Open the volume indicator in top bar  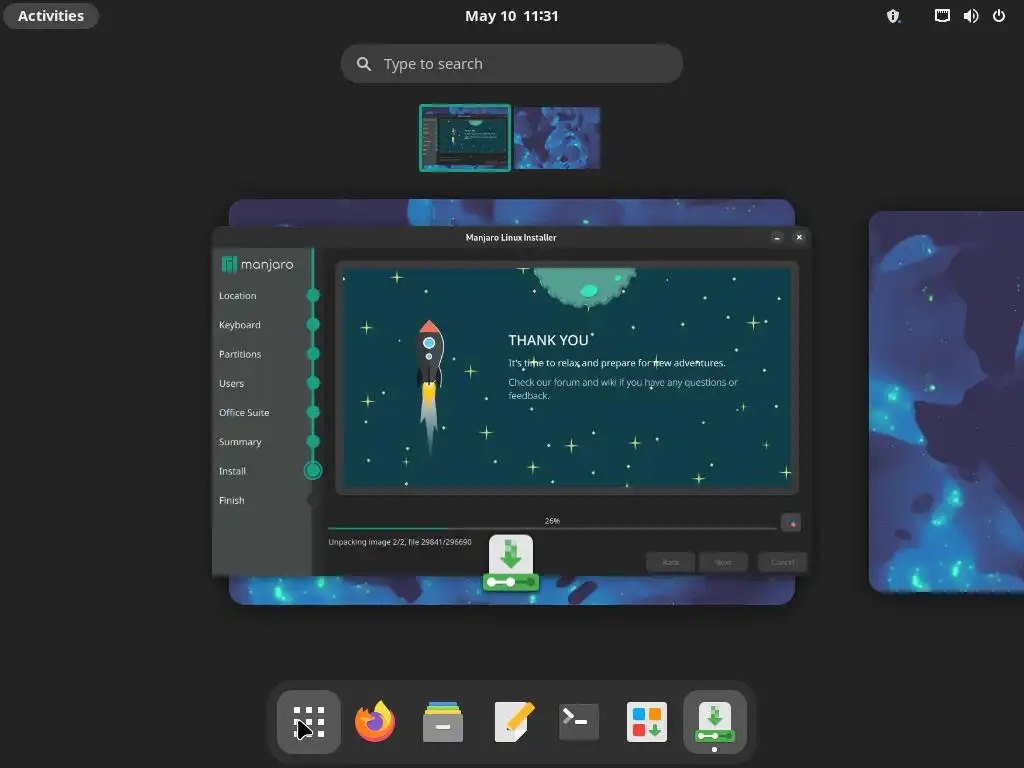[970, 16]
